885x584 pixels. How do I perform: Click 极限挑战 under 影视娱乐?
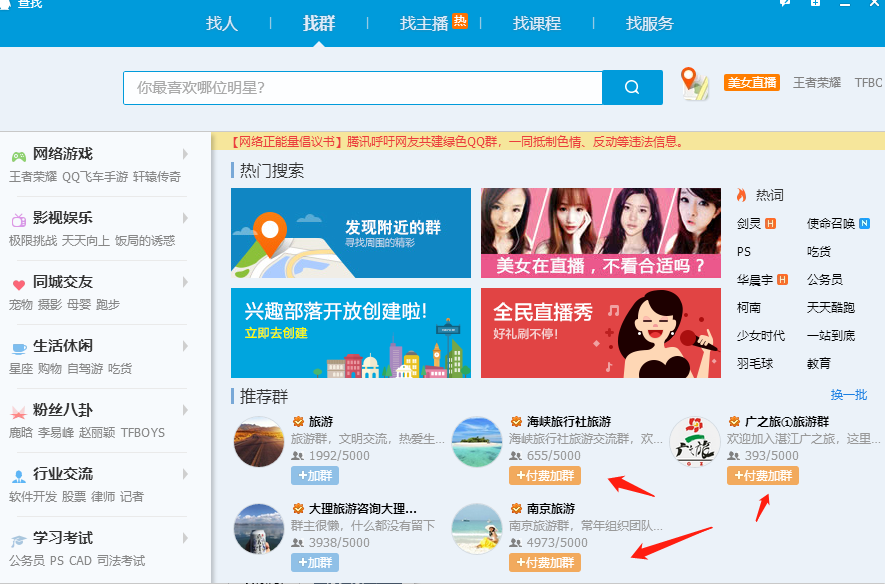point(33,241)
